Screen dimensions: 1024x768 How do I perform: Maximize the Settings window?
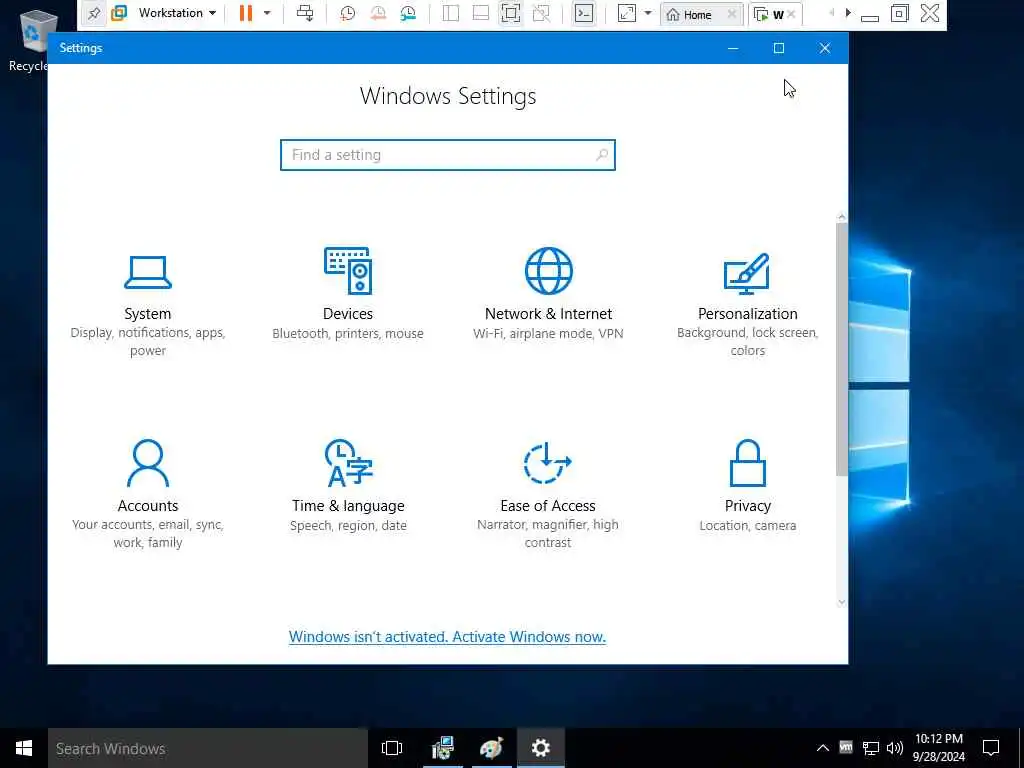click(x=778, y=48)
